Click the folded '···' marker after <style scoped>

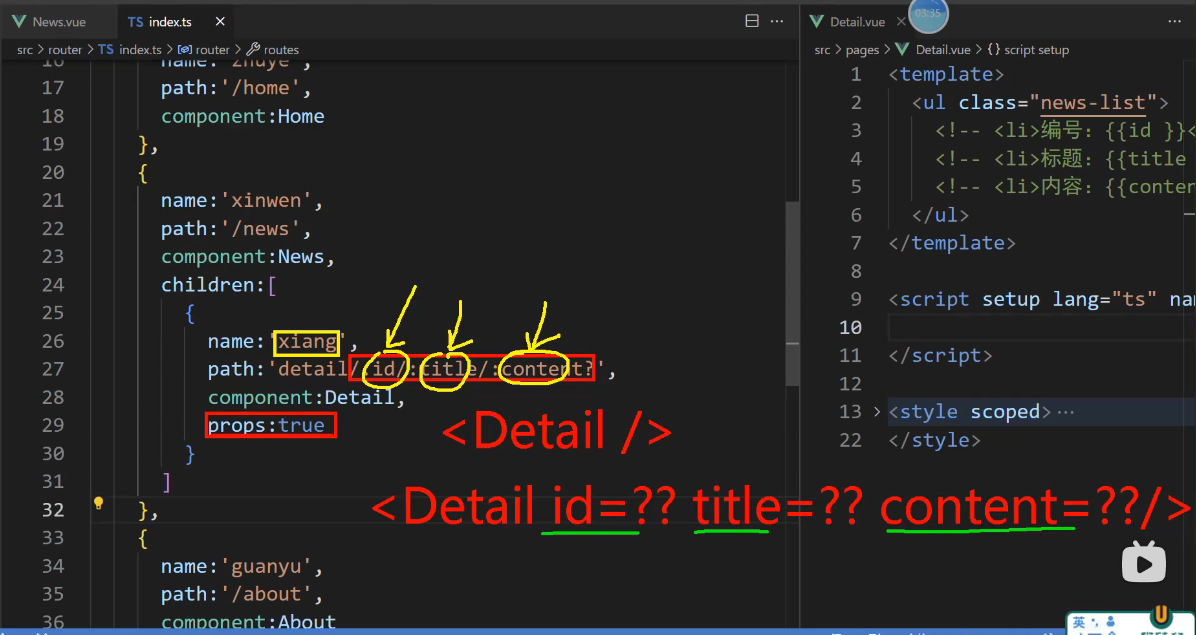pyautogui.click(x=1066, y=412)
